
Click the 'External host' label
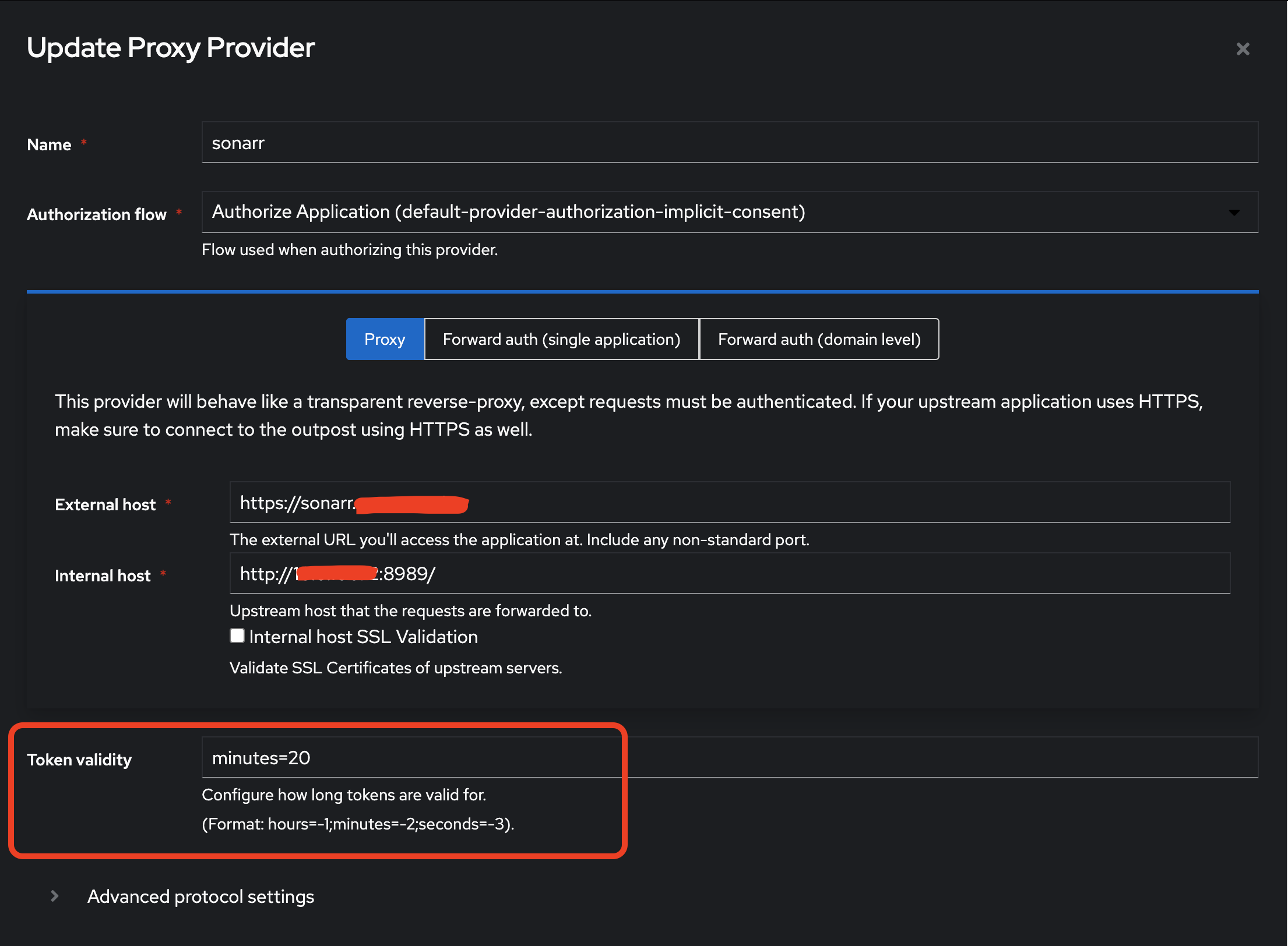[x=105, y=504]
